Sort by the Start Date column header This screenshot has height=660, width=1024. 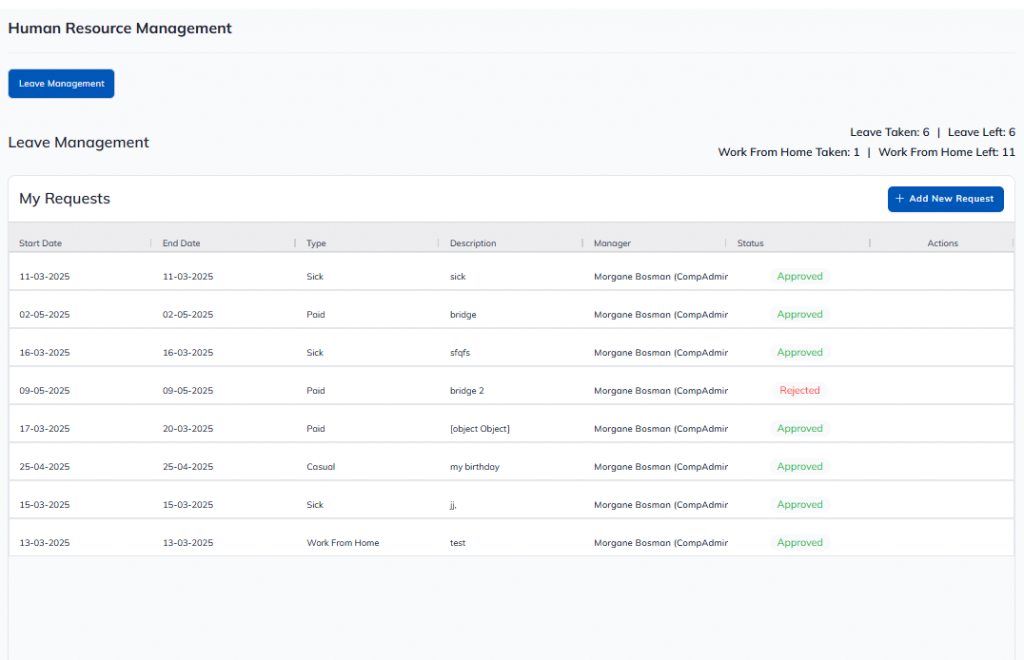pyautogui.click(x=41, y=243)
